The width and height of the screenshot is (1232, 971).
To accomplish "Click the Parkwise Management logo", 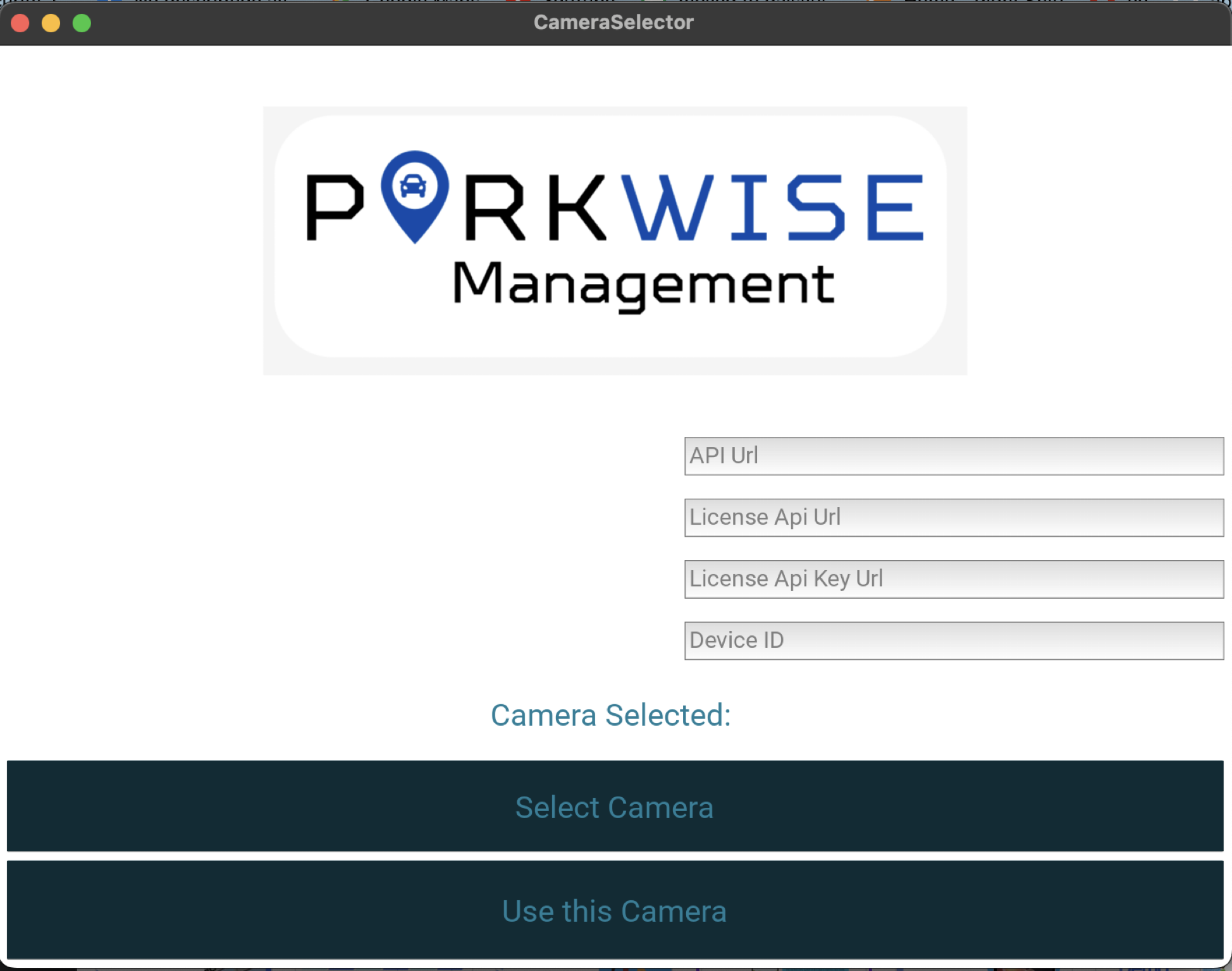I will click(615, 240).
